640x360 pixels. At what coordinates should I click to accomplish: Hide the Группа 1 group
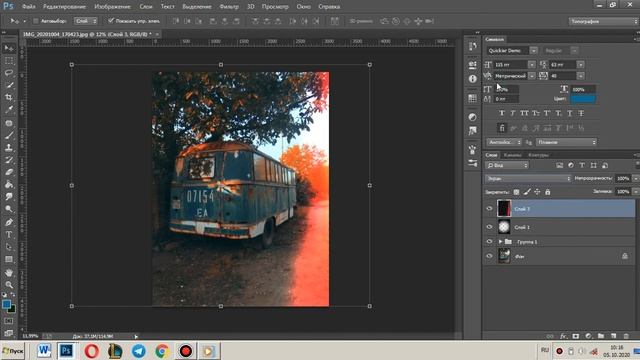[x=489, y=242]
